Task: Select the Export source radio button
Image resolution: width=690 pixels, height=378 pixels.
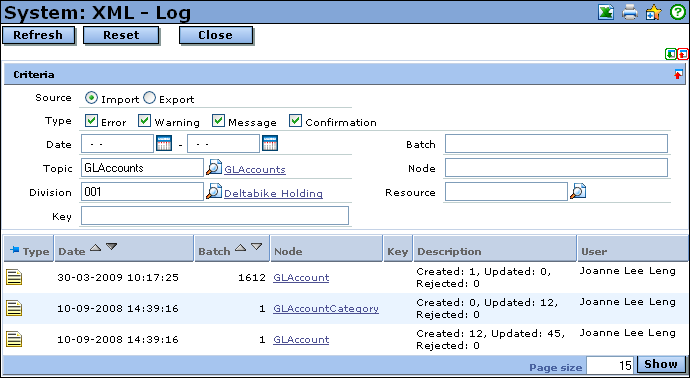Action: click(x=150, y=98)
